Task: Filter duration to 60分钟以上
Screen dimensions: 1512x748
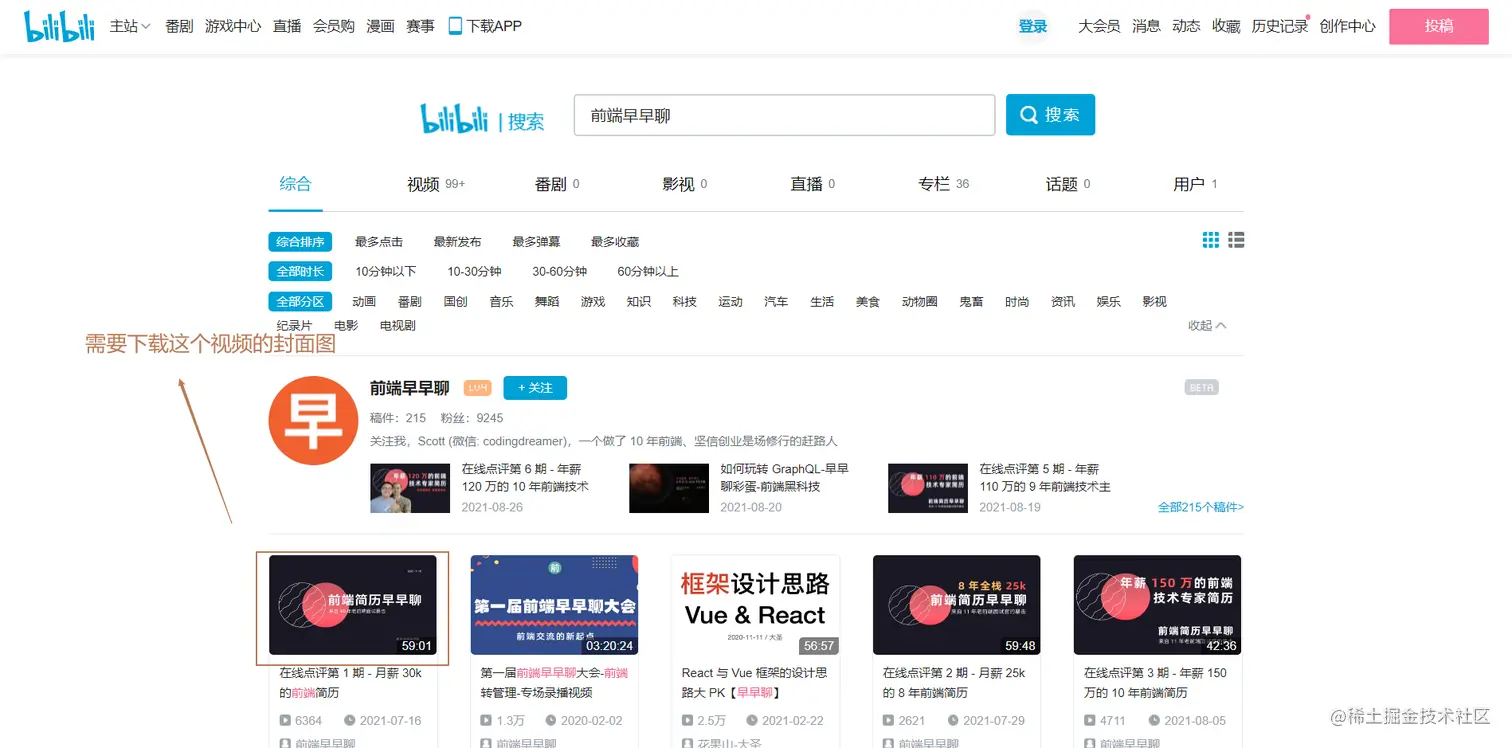Action: click(x=648, y=272)
